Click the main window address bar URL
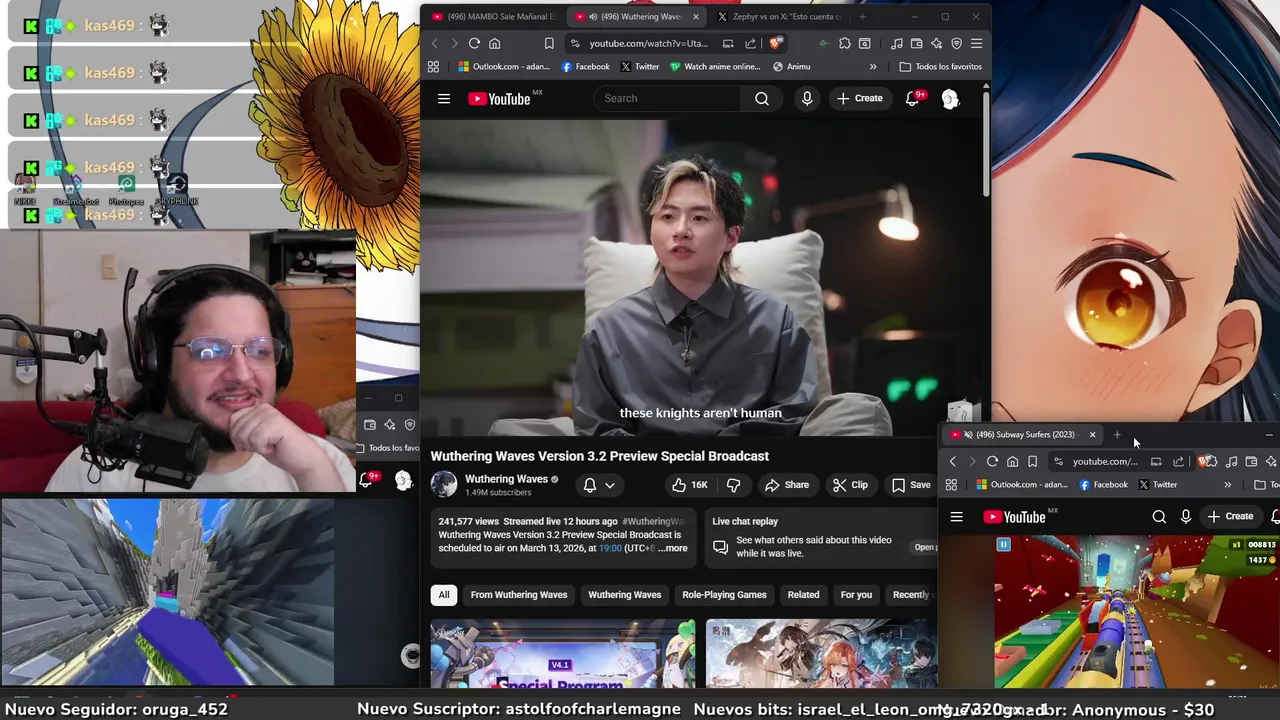 click(x=648, y=43)
